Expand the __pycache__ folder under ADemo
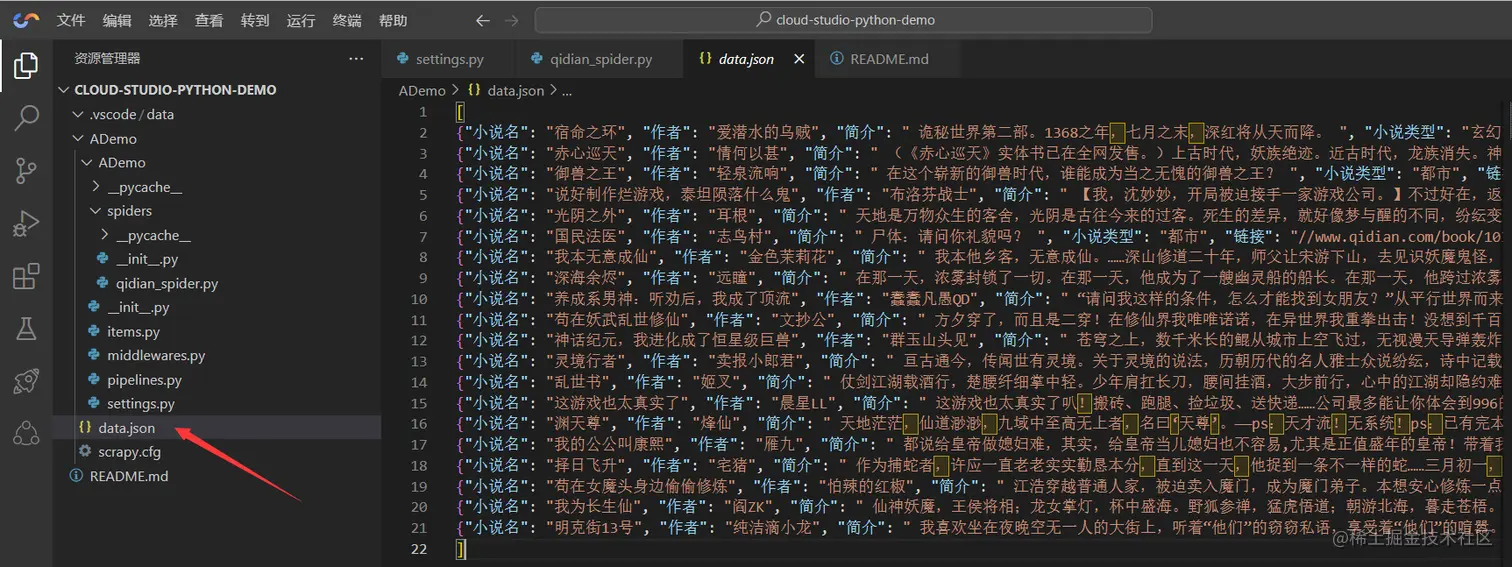 [217, 187]
